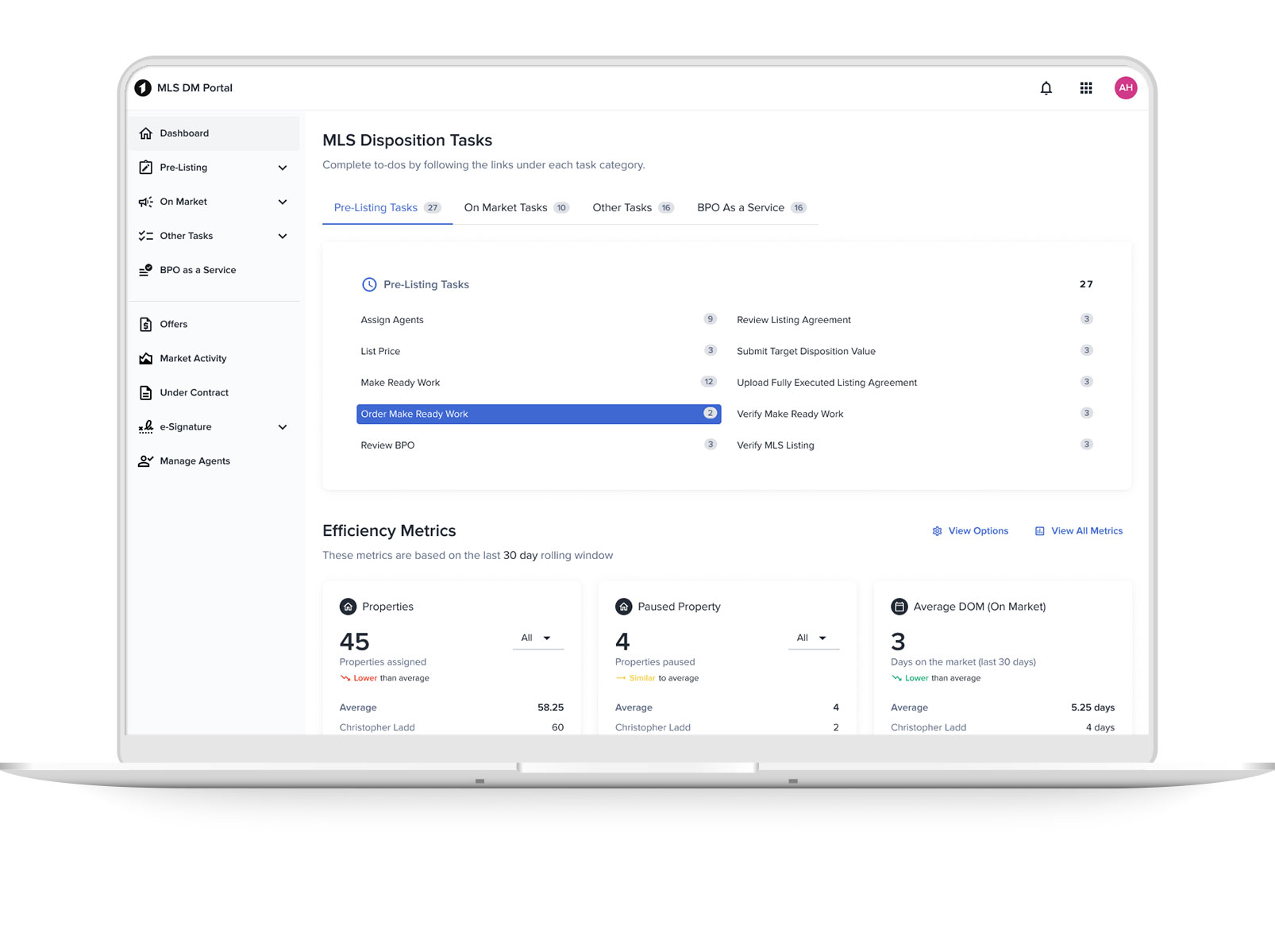Click the MLS DM Portal logo
Viewport: 1275px width, 952px height.
pyautogui.click(x=143, y=88)
